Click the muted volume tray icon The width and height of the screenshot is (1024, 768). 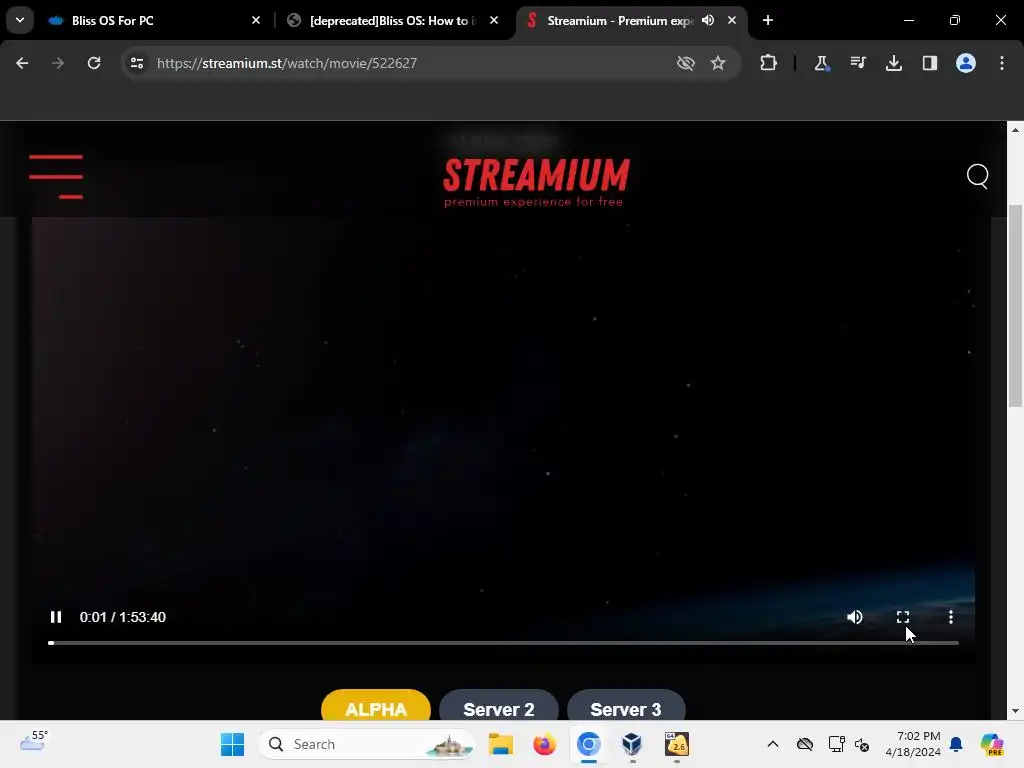tap(862, 744)
